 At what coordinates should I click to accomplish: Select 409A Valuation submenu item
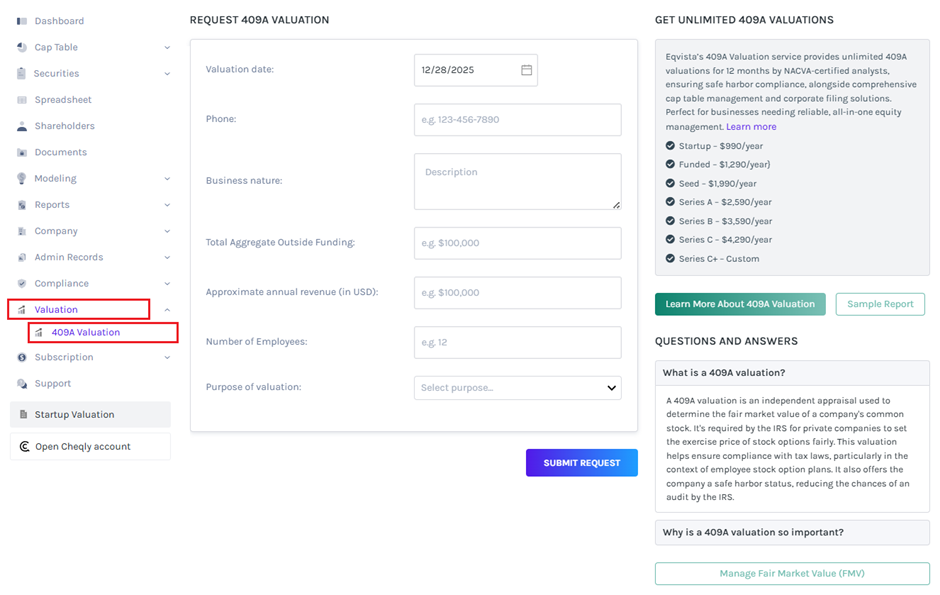[85, 332]
